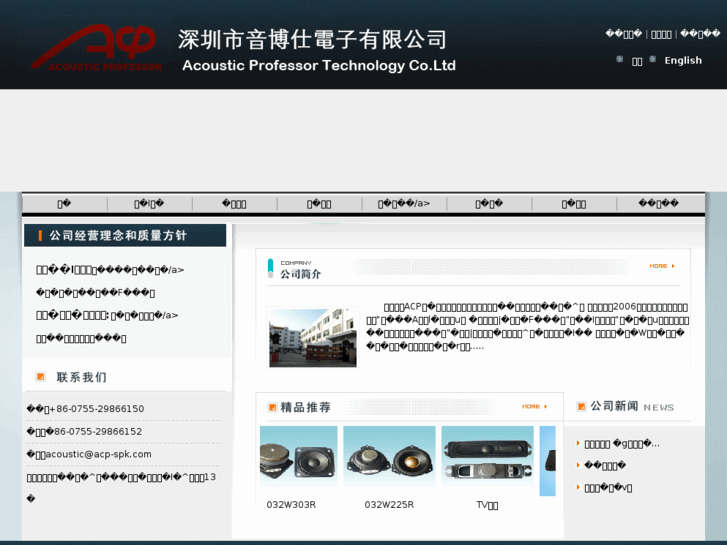The image size is (727, 545).
Task: Click the 032W303R product name link
Action: pyautogui.click(x=291, y=504)
